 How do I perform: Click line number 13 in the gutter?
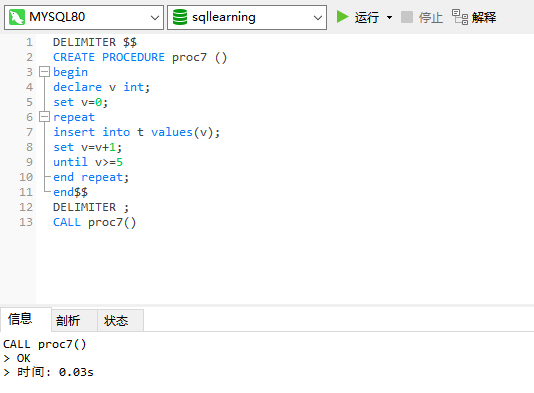pyautogui.click(x=26, y=222)
